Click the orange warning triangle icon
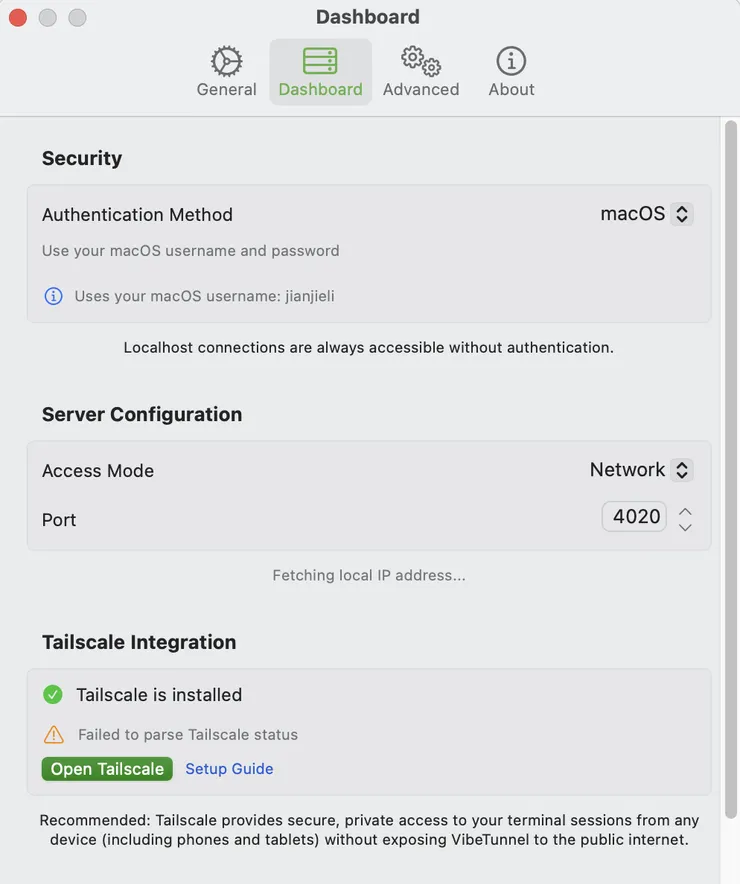Screen dimensions: 740x884 pos(54,735)
